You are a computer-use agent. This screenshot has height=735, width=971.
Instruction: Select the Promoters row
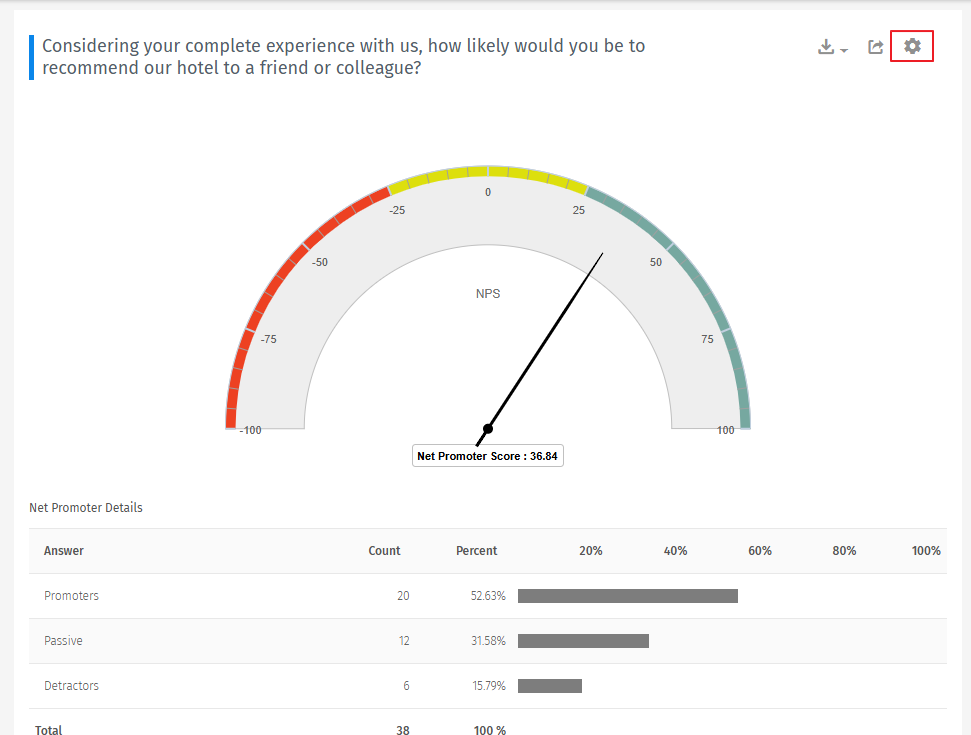click(71, 595)
